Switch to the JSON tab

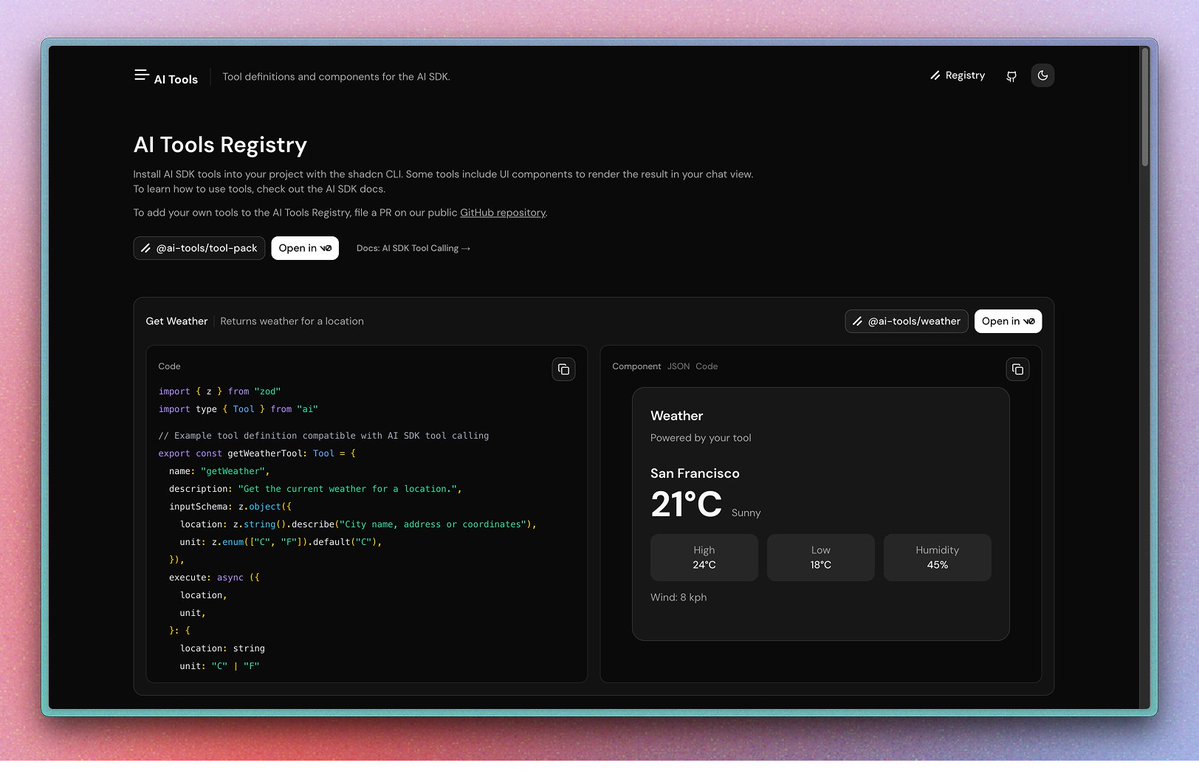pos(678,367)
